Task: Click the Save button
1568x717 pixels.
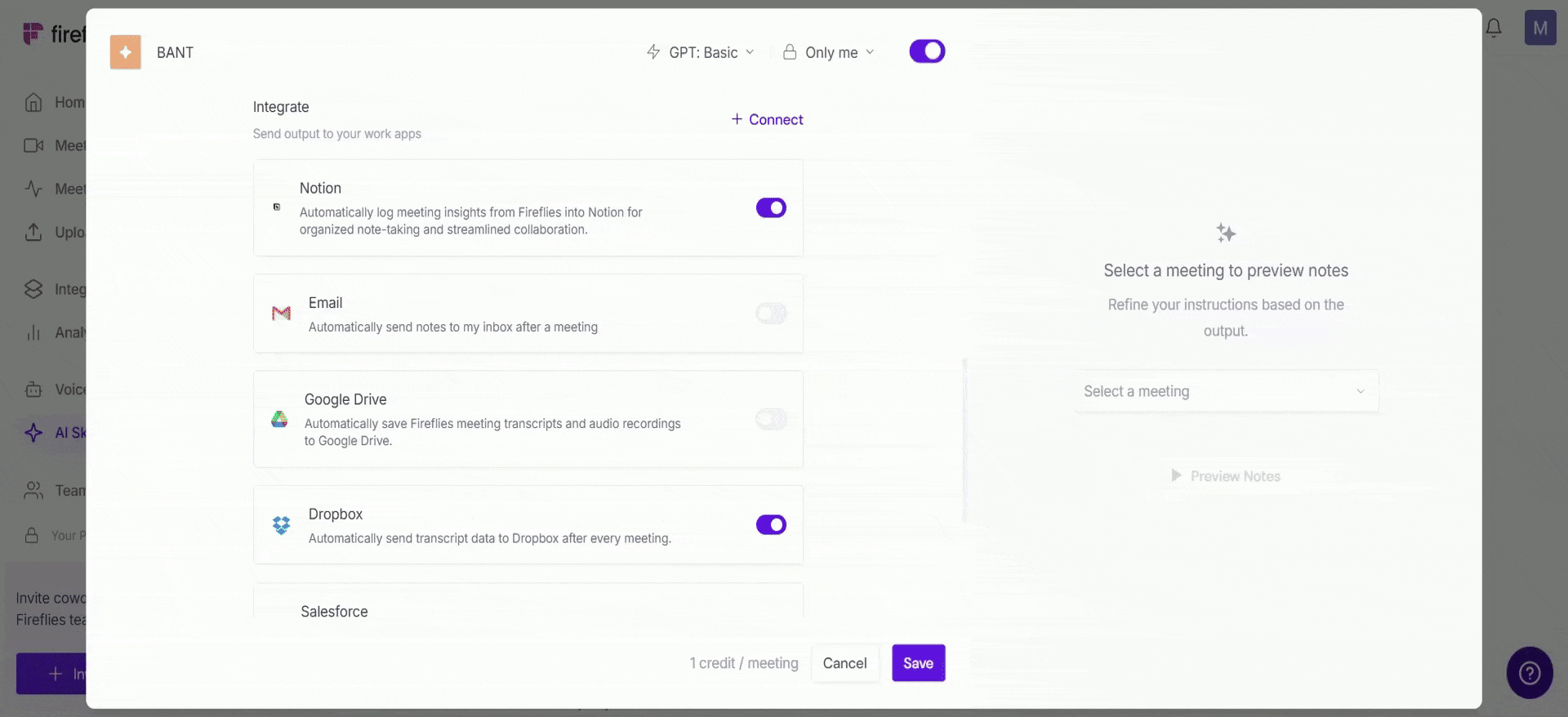Action: tap(918, 663)
